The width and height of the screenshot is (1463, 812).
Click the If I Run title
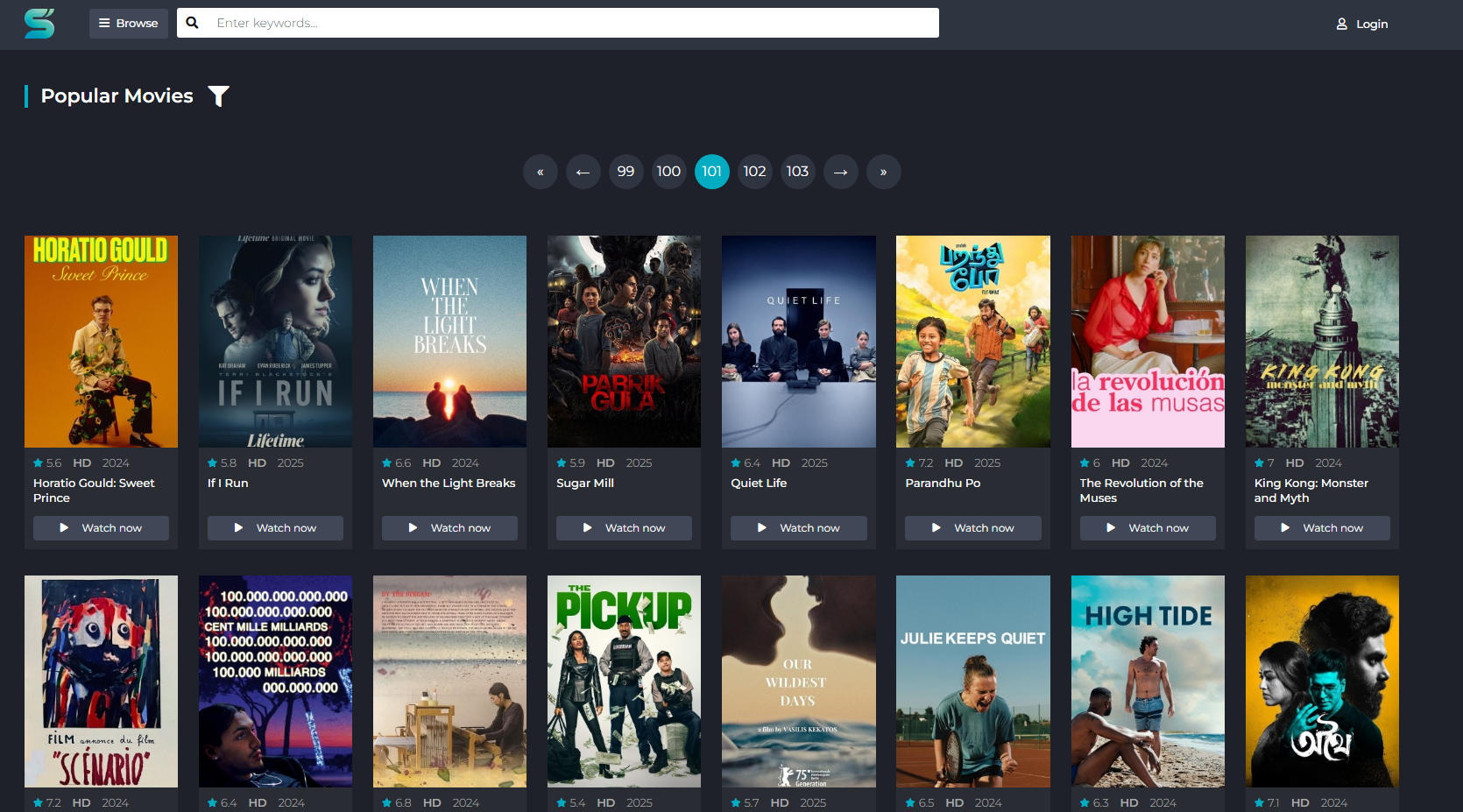228,484
